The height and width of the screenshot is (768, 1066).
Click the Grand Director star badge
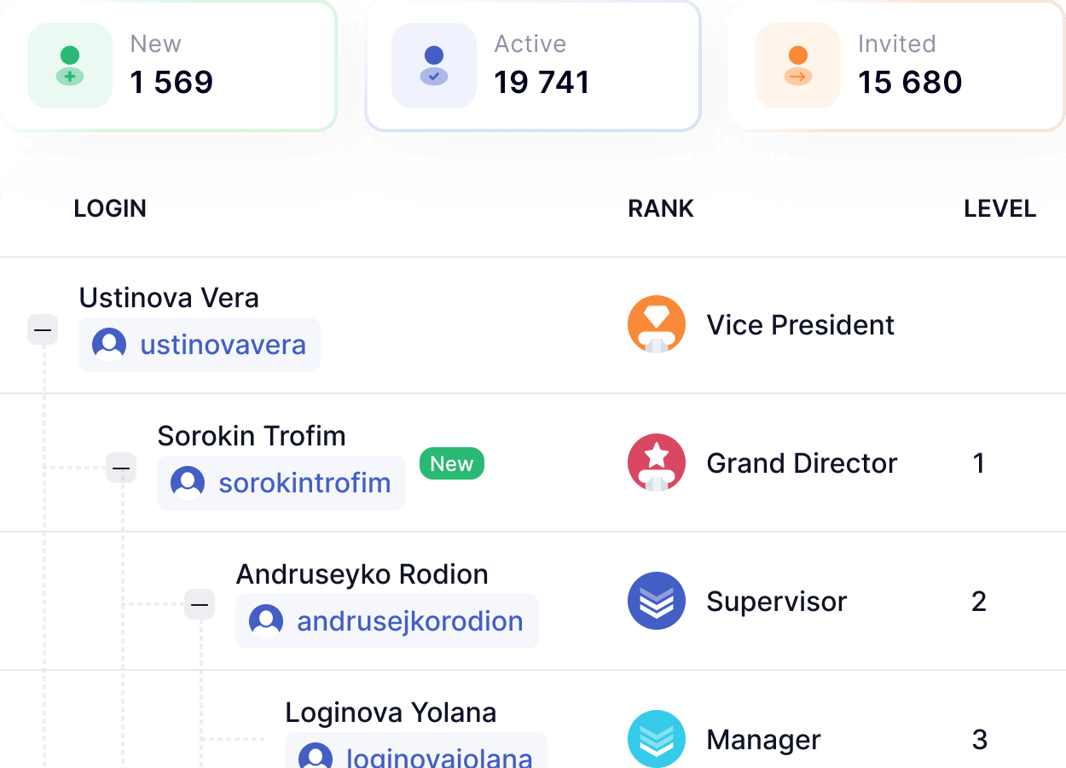click(657, 463)
